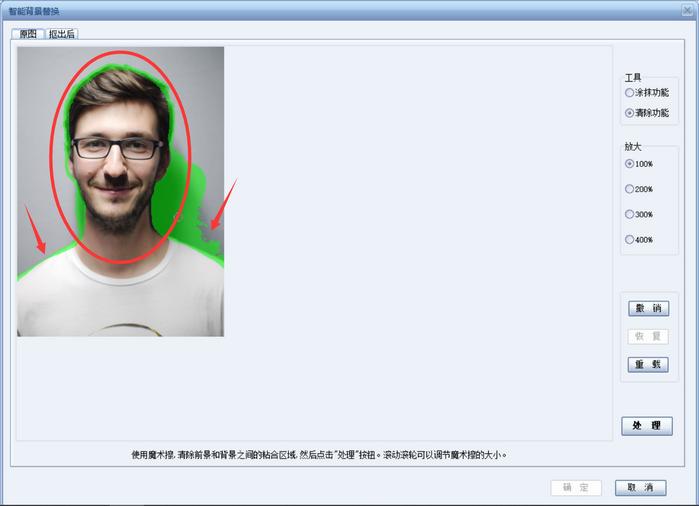Click the 确定 confirm button
Viewport: 699px width, 506px height.
coord(576,488)
